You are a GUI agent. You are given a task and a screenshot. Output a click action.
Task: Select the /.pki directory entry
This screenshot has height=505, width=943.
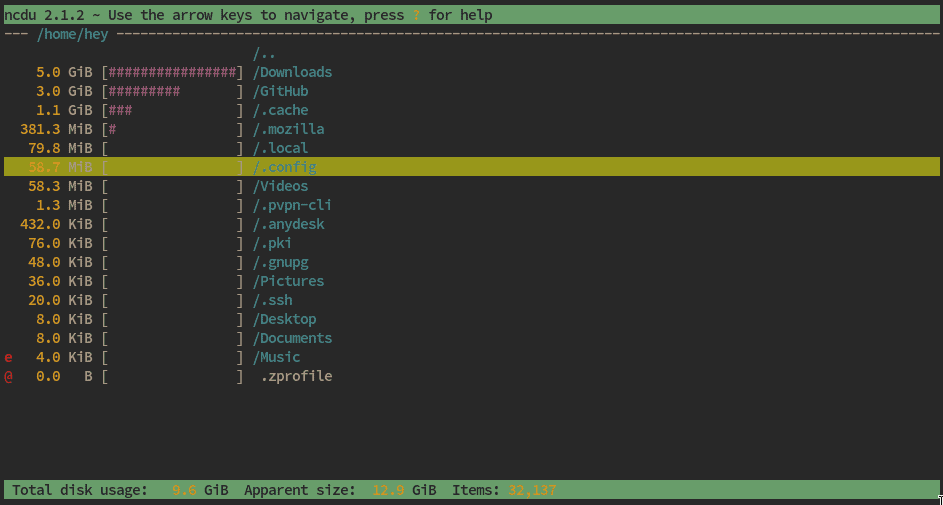272,243
